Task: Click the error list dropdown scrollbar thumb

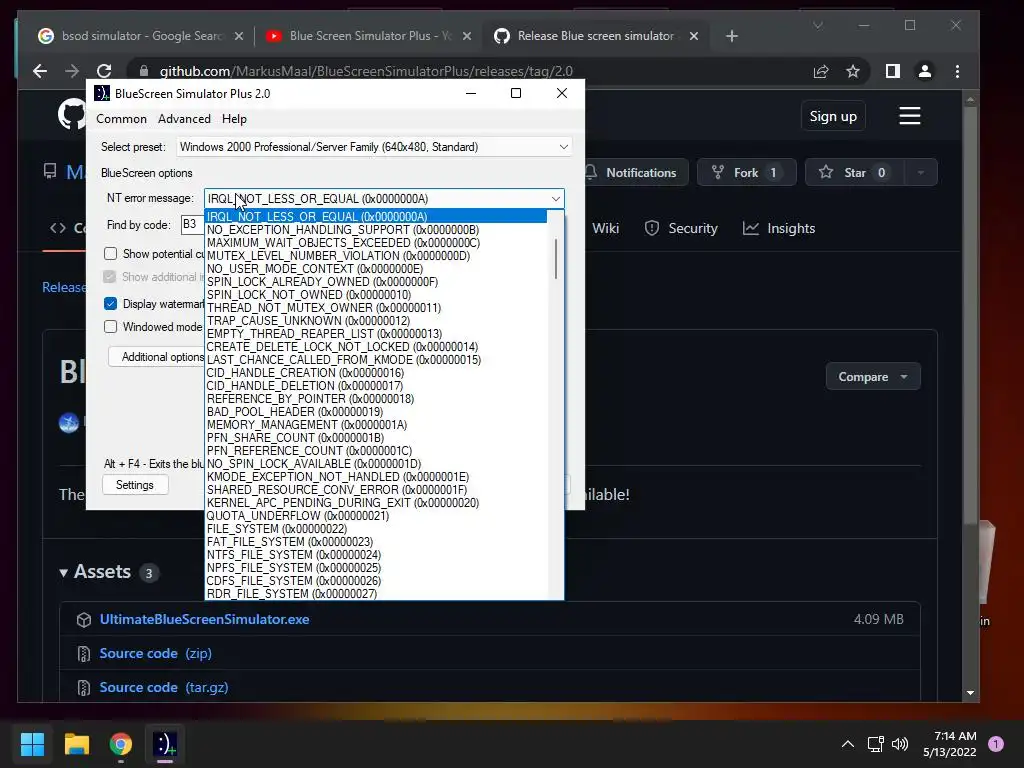Action: tap(556, 259)
